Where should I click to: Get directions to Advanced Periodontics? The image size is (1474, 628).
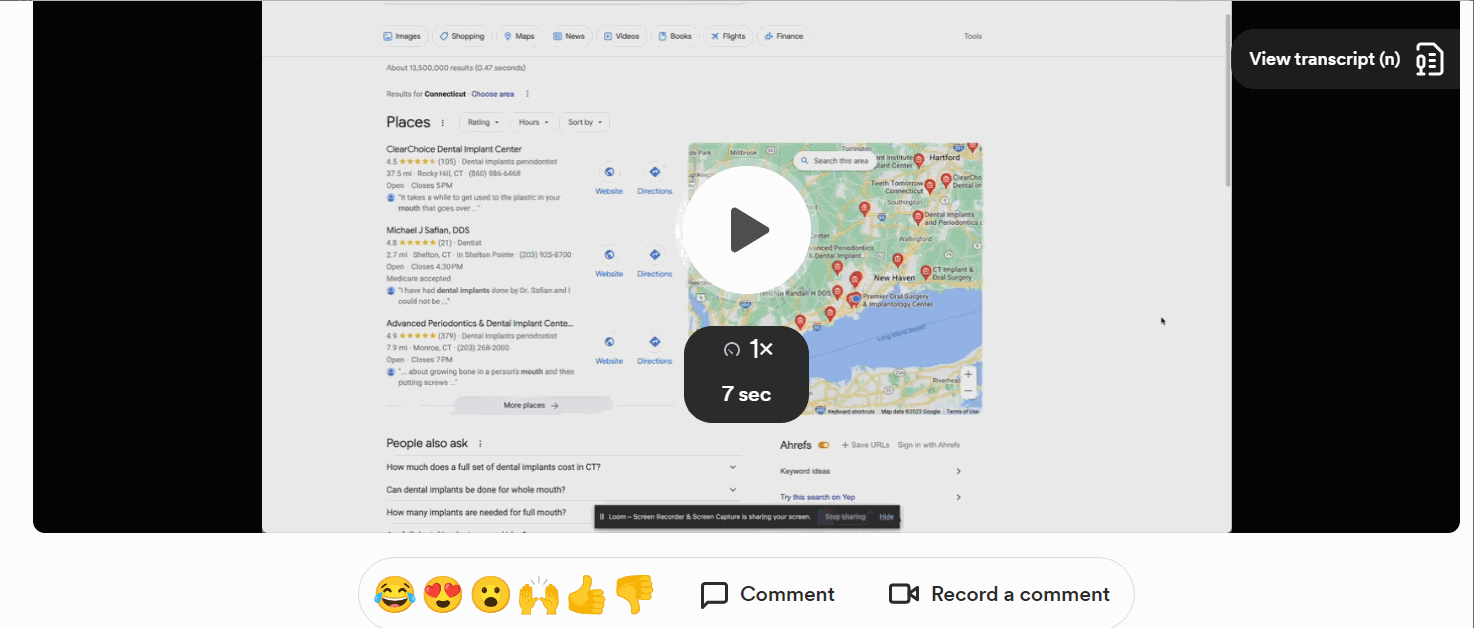(x=655, y=350)
